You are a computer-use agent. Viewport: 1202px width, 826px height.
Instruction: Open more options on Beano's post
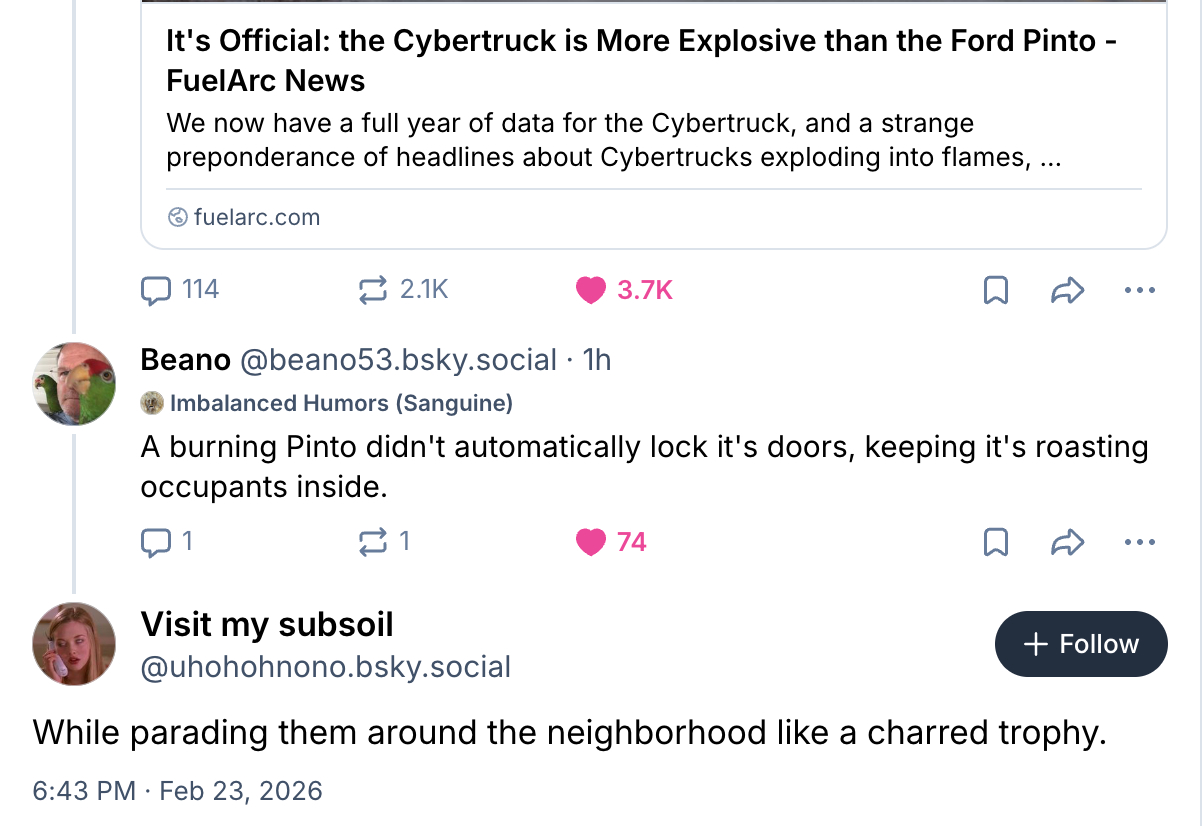click(1140, 543)
